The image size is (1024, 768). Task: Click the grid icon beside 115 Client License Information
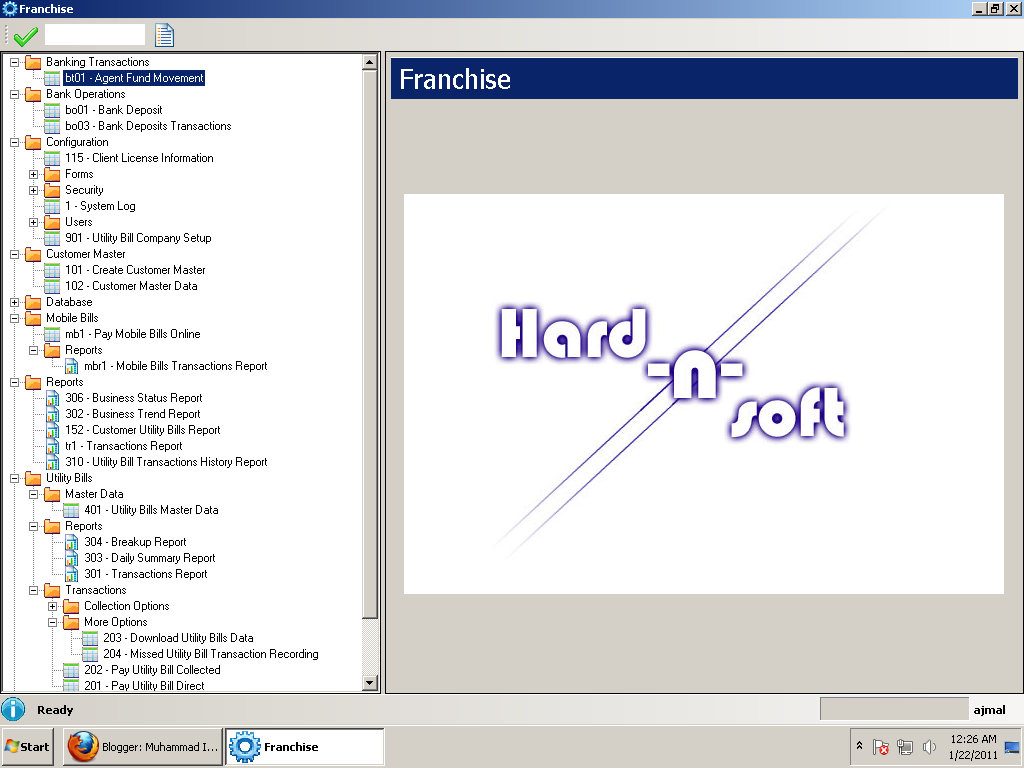pyautogui.click(x=52, y=158)
